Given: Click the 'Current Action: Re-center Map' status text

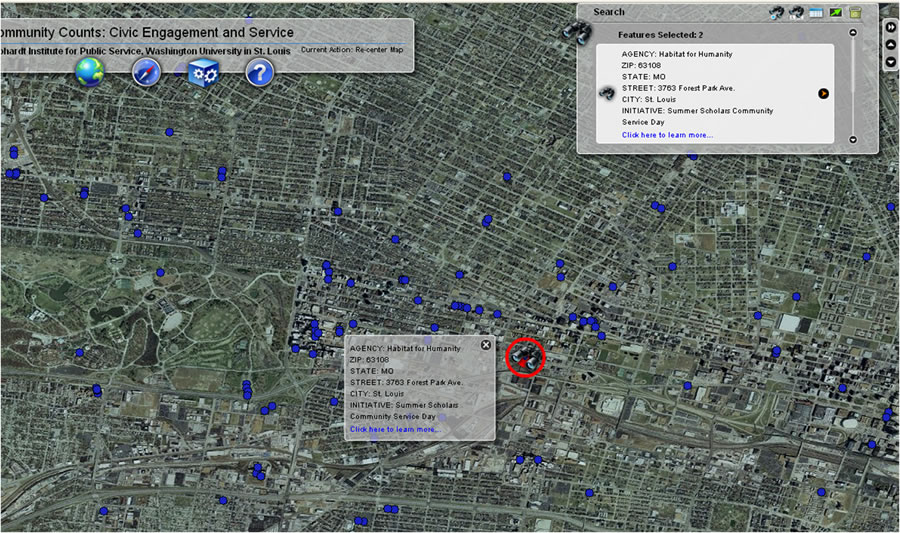Looking at the screenshot, I should click(352, 50).
